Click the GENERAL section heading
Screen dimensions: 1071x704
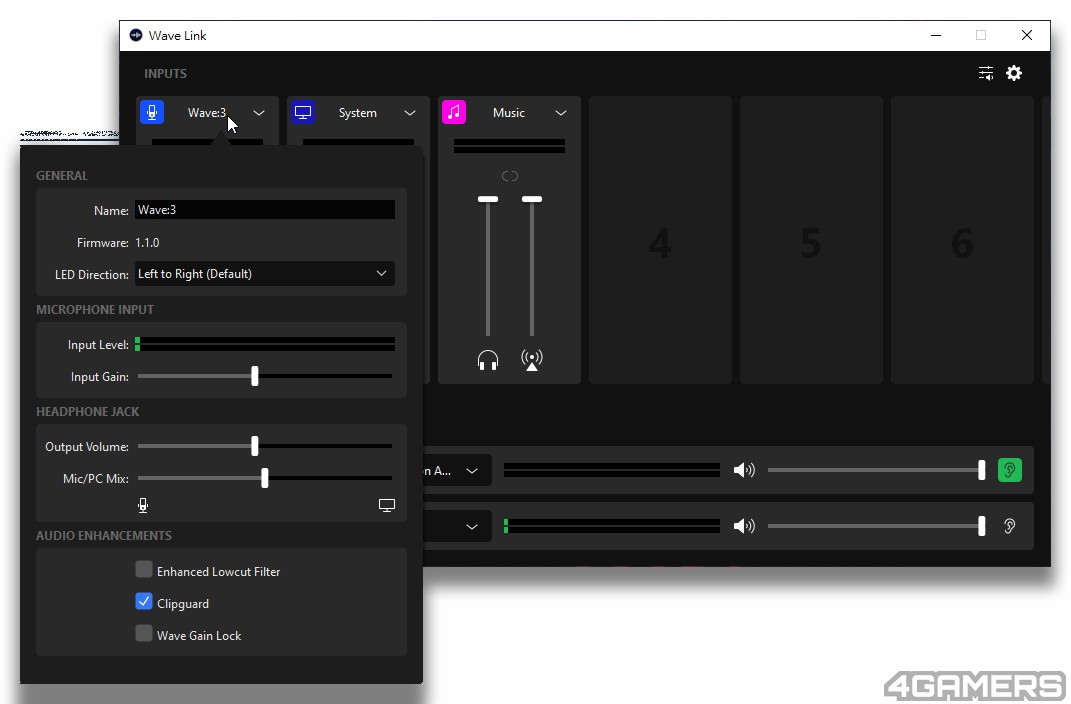coord(61,175)
